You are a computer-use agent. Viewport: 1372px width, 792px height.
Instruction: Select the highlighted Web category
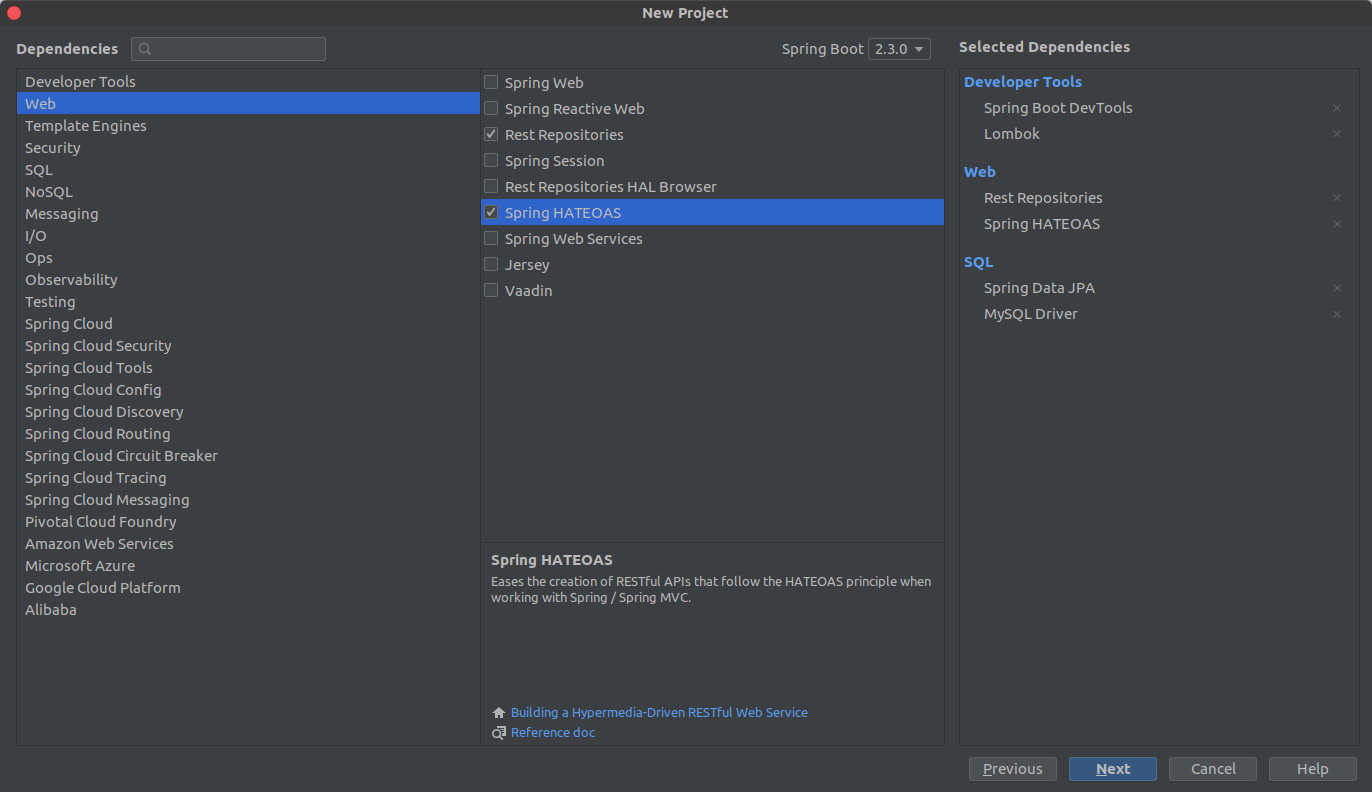coord(248,104)
